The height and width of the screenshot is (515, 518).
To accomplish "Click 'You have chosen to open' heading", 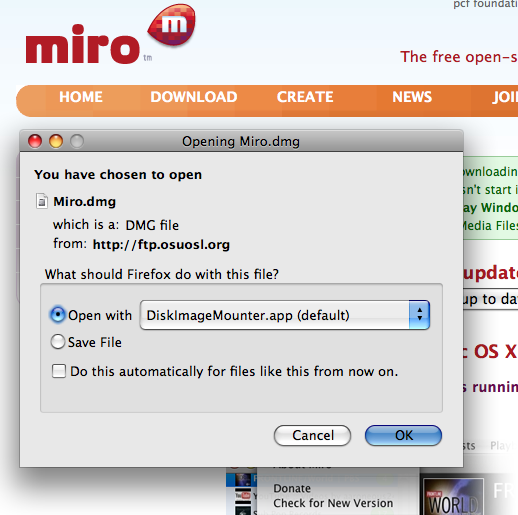I will click(x=118, y=175).
